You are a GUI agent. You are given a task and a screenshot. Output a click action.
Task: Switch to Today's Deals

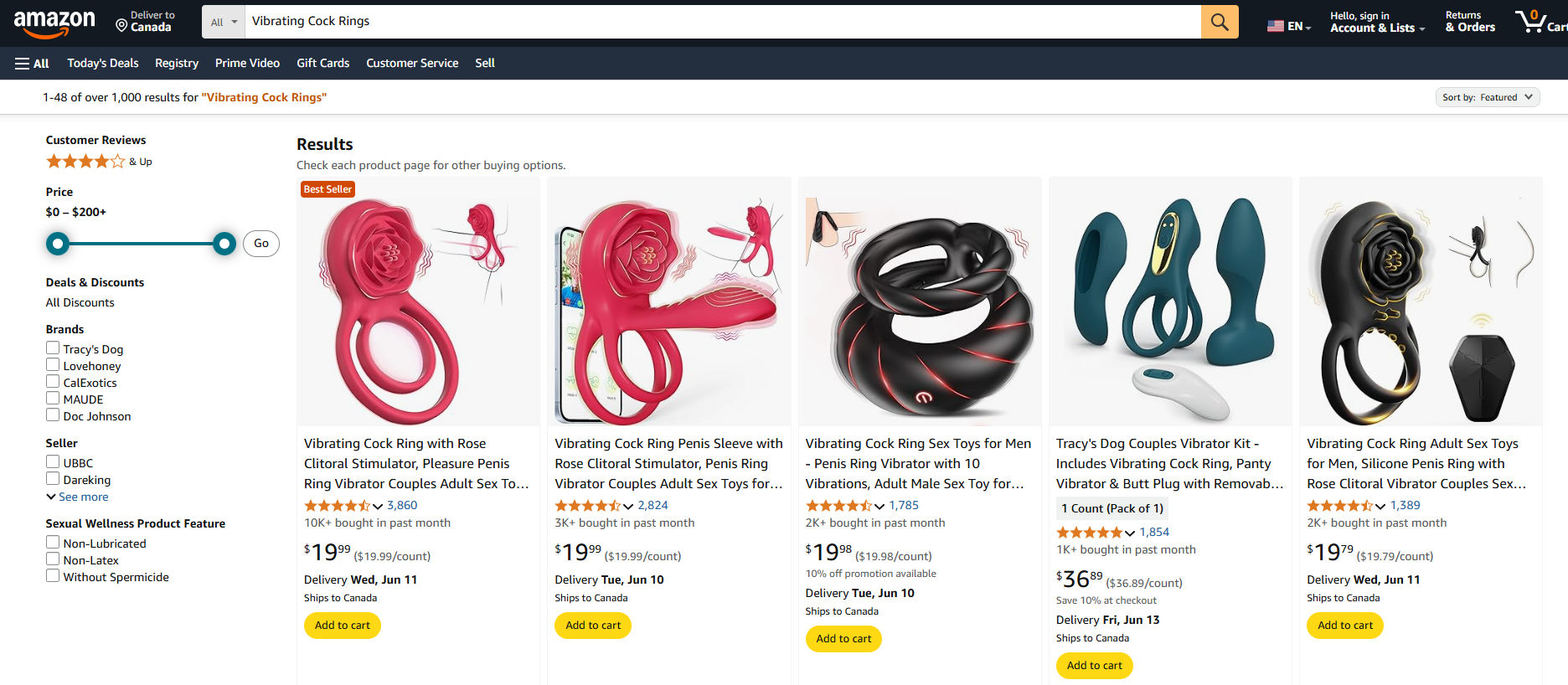102,63
